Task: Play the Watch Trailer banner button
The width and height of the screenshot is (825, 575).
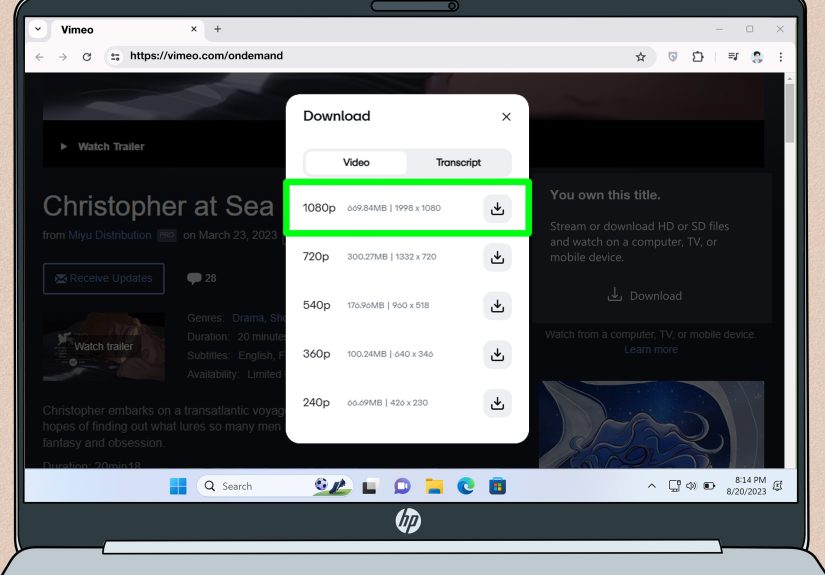Action: click(103, 146)
